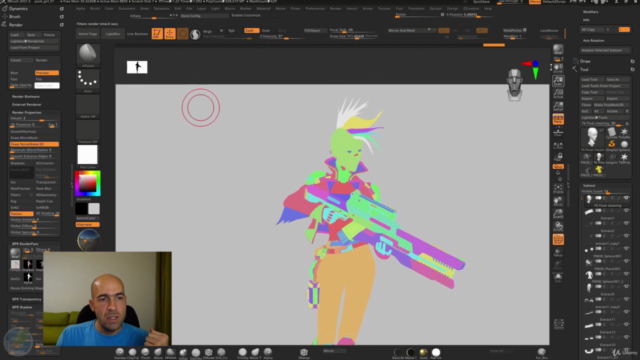Collapse the Tool palette on right
The width and height of the screenshot is (640, 360).
click(x=584, y=69)
